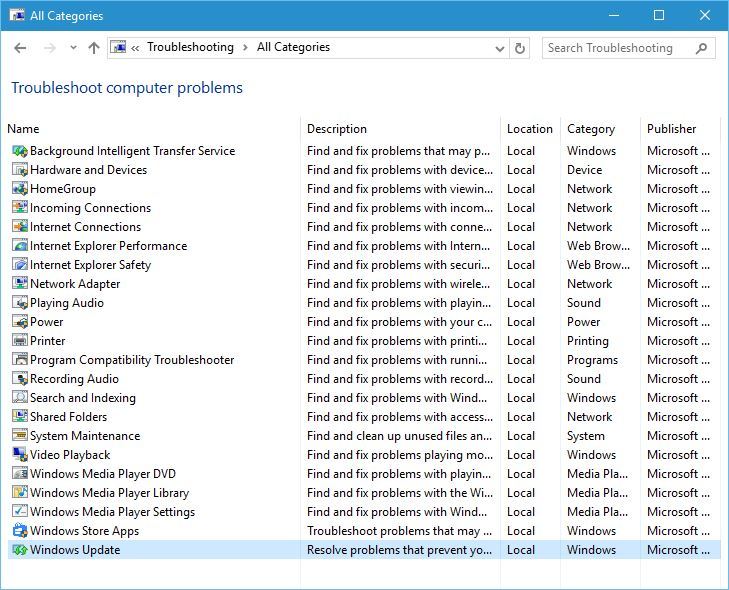The width and height of the screenshot is (729, 590).
Task: Click the Internet Explorer Safety icon
Action: [x=20, y=265]
